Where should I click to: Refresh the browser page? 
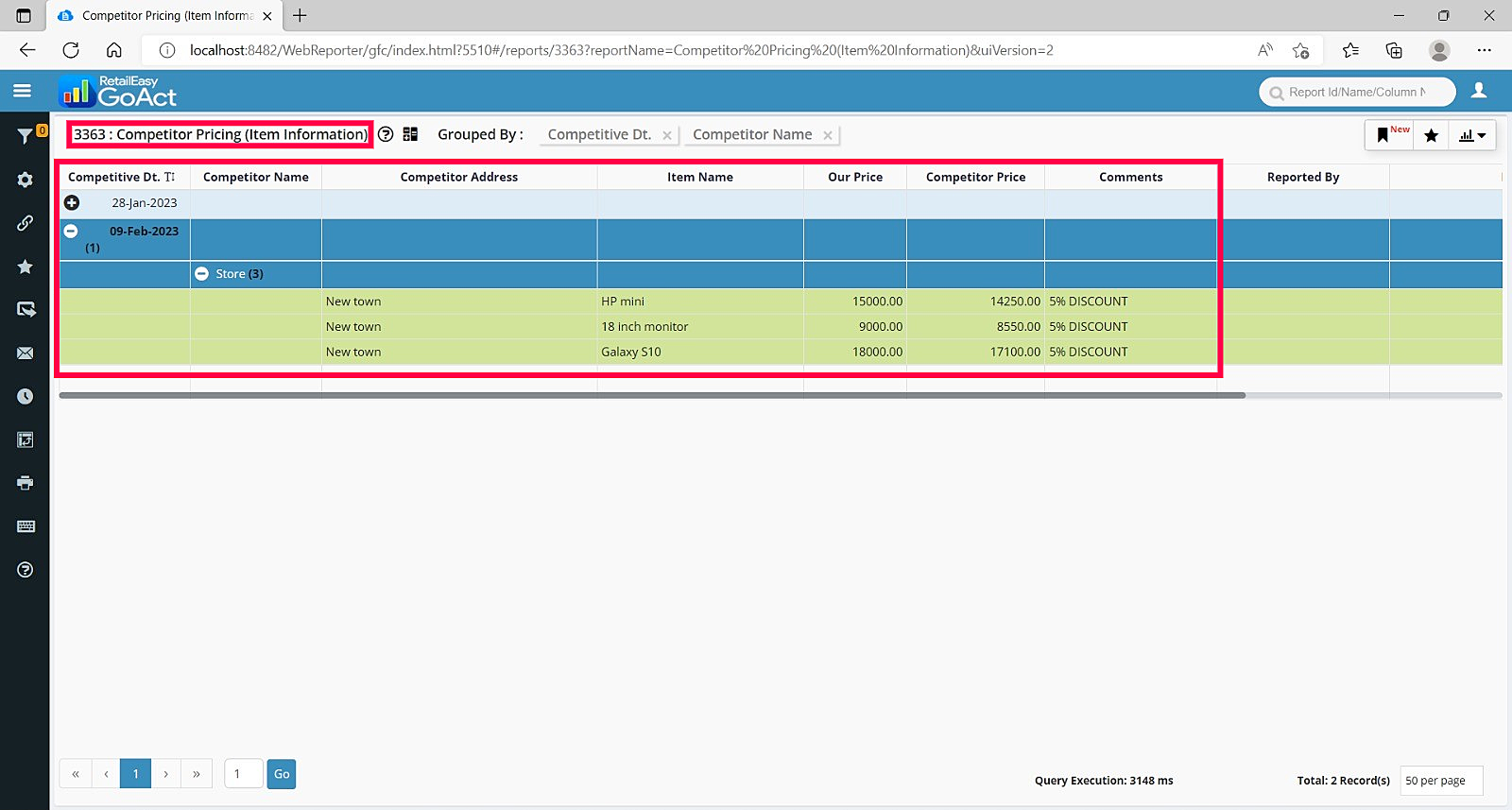[71, 50]
